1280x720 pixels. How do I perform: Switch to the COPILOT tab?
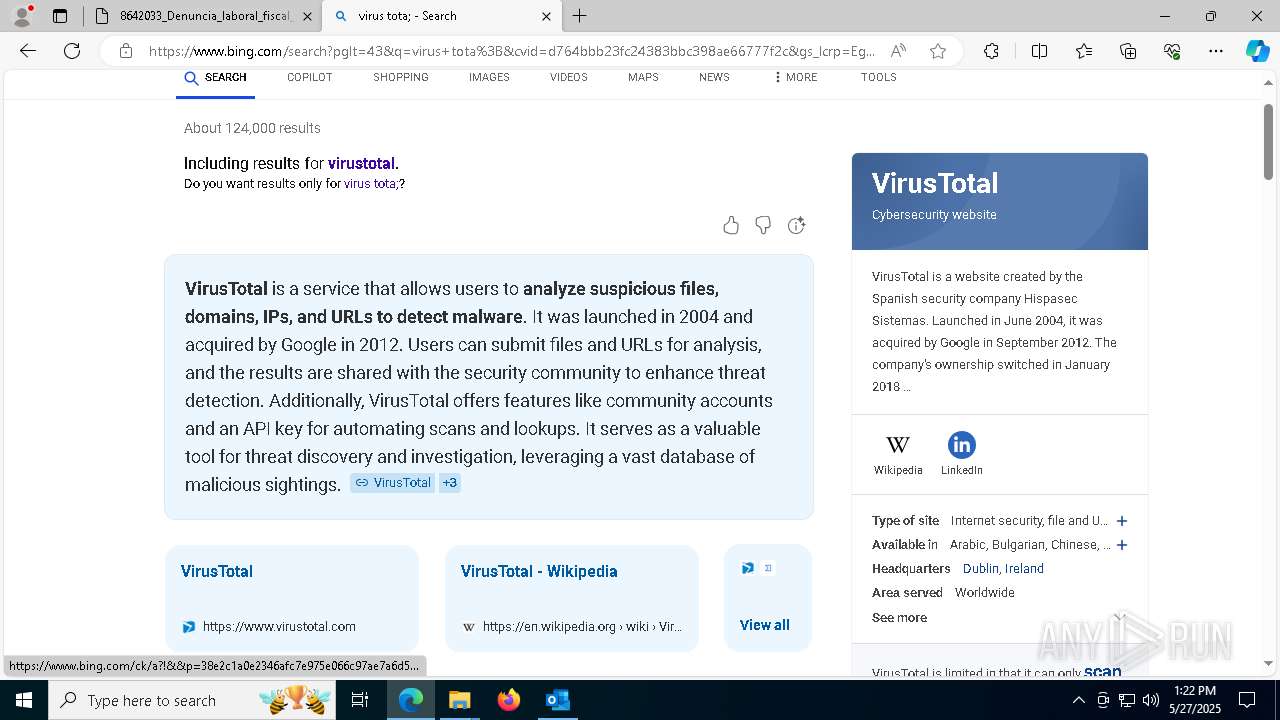[309, 77]
